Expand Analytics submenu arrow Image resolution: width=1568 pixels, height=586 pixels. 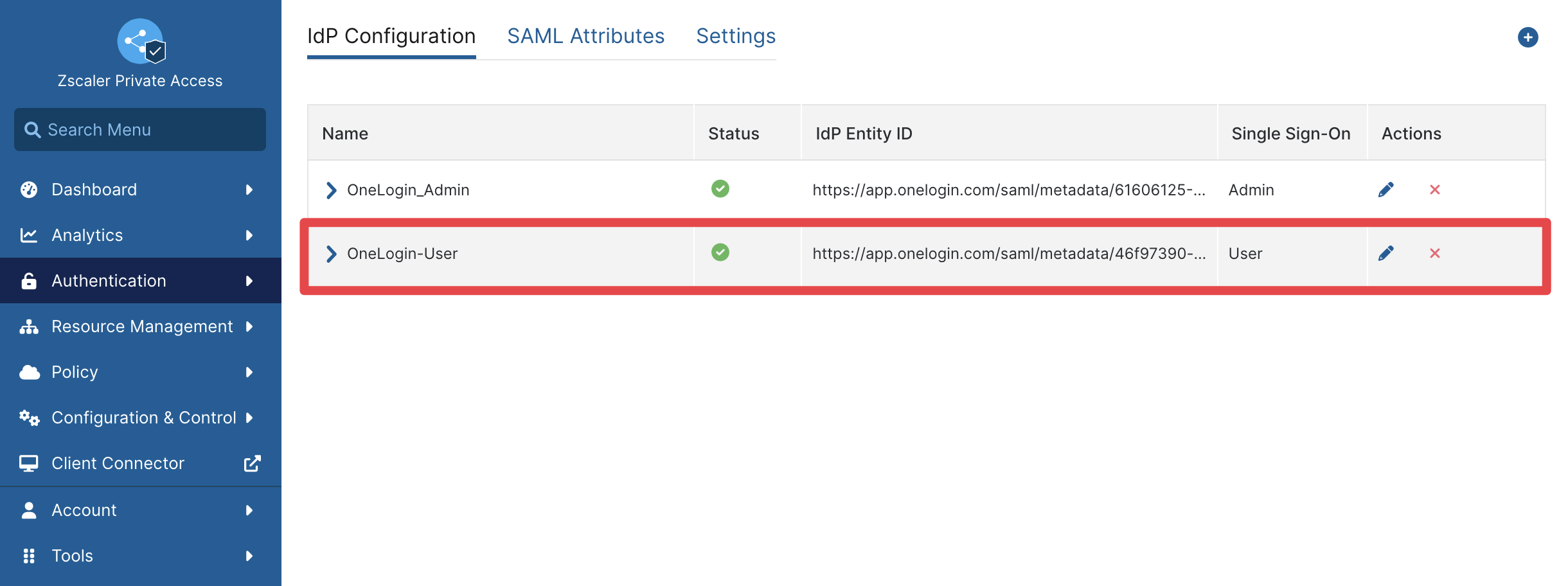point(249,235)
